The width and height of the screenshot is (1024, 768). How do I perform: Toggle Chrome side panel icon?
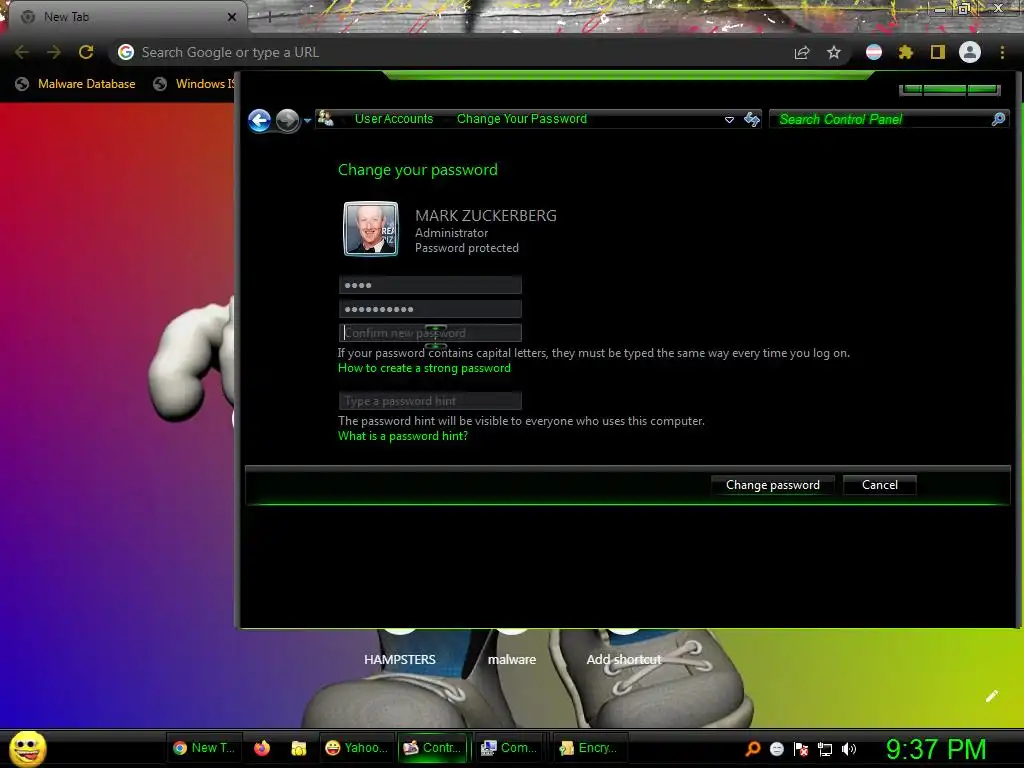pyautogui.click(x=938, y=52)
